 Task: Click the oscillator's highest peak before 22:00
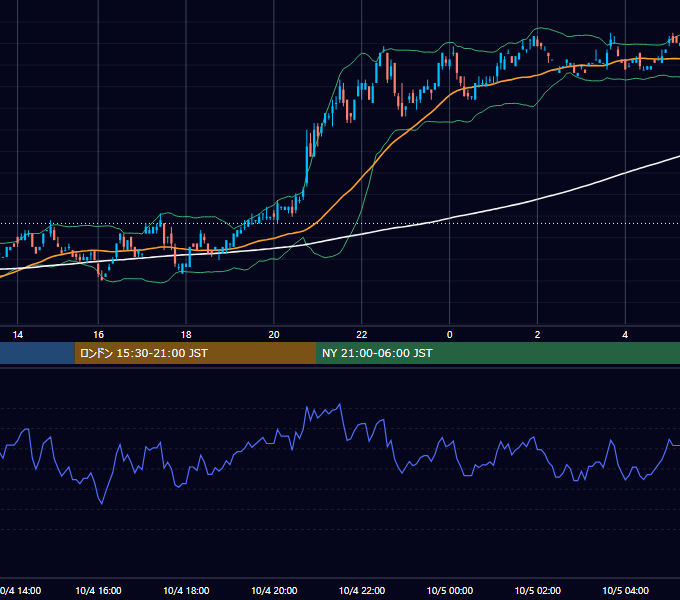pos(340,404)
